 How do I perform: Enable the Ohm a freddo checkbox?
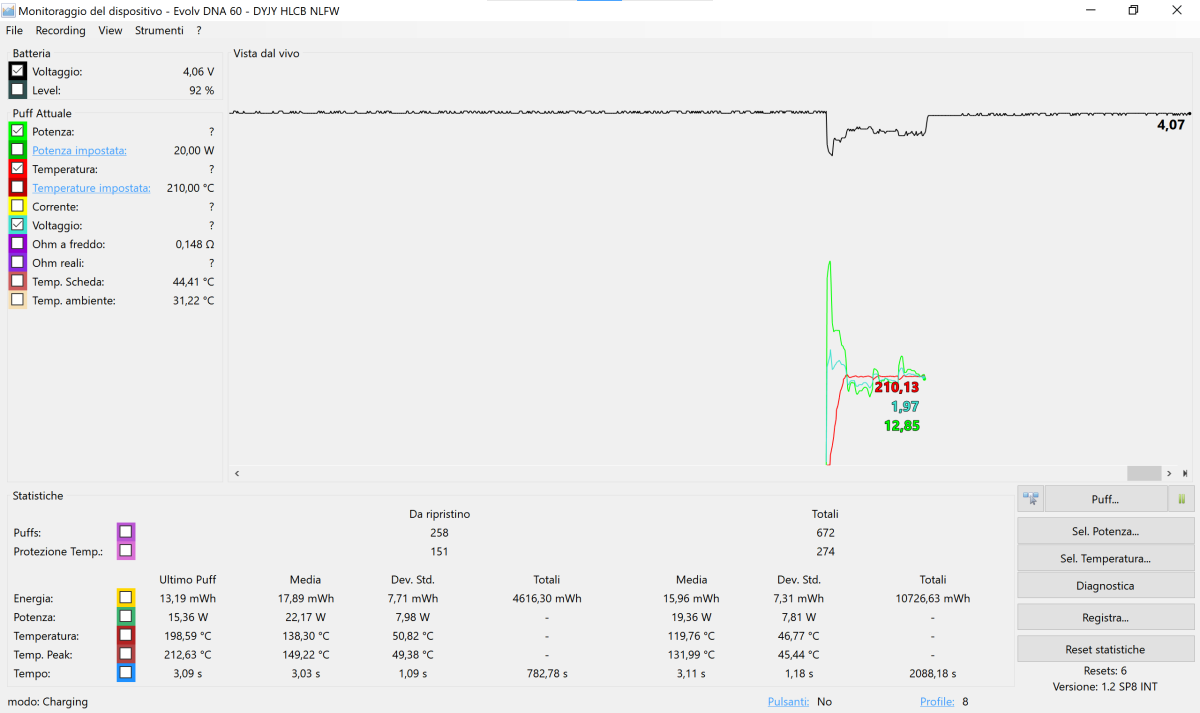tap(17, 244)
